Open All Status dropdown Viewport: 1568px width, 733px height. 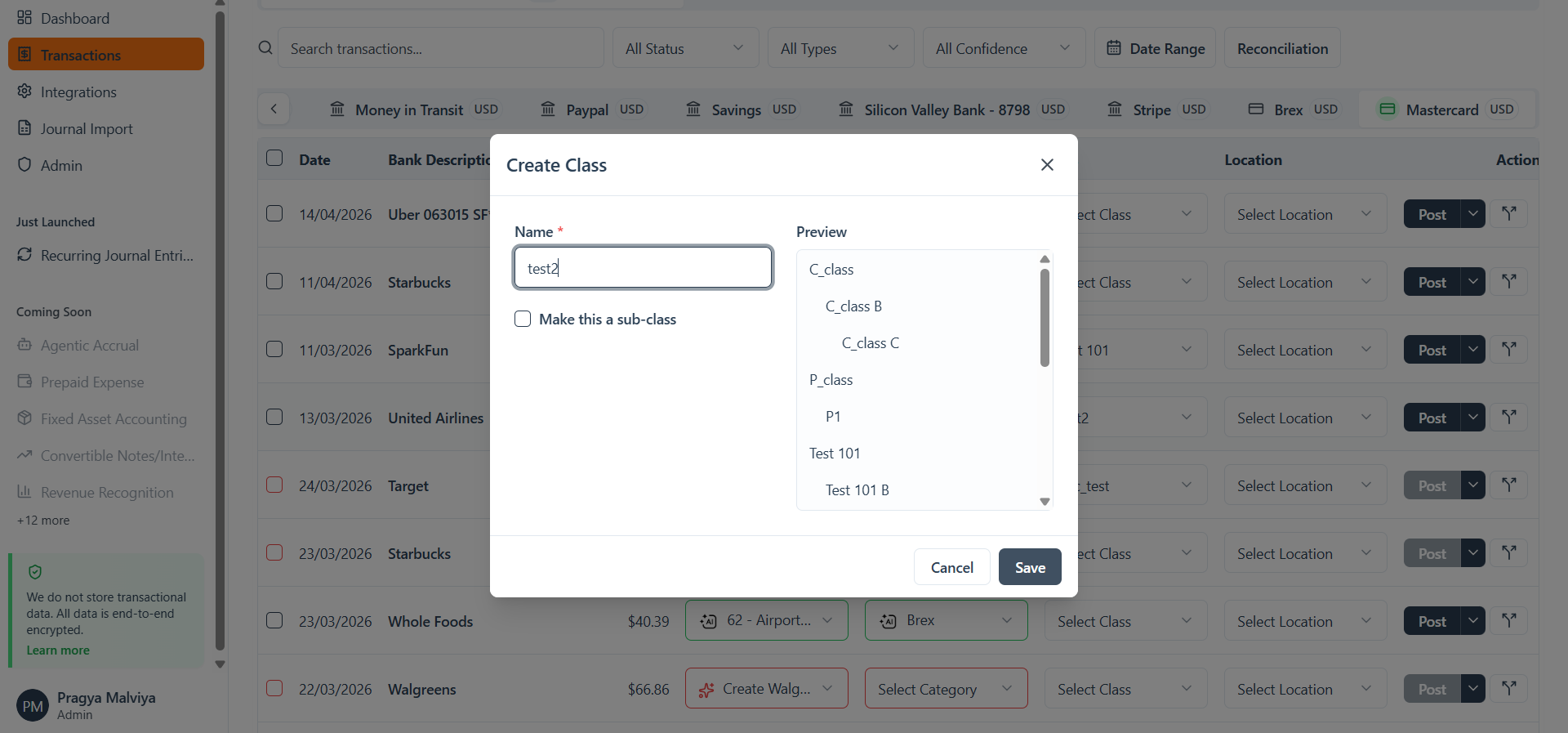tap(686, 48)
